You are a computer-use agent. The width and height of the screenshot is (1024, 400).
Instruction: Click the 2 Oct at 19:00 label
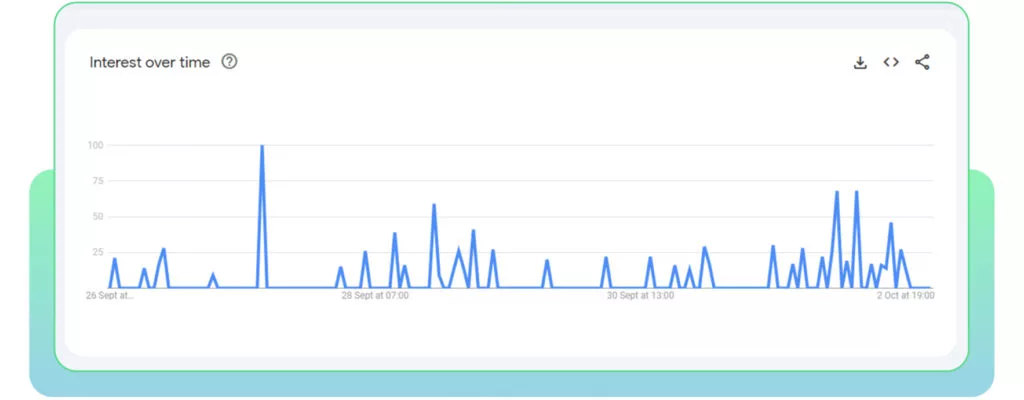(905, 295)
